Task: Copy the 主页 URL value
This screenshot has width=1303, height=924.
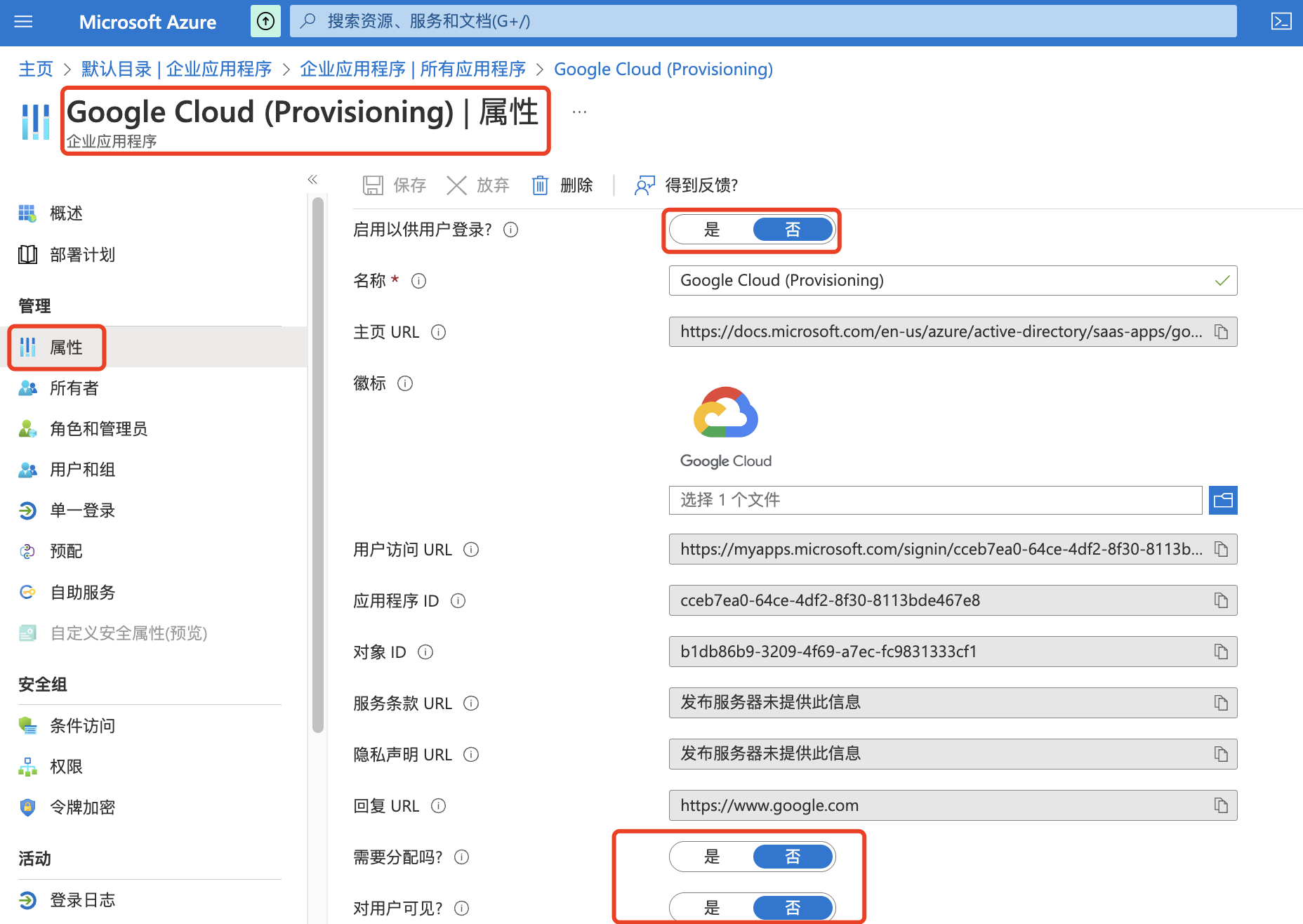Action: (1222, 332)
